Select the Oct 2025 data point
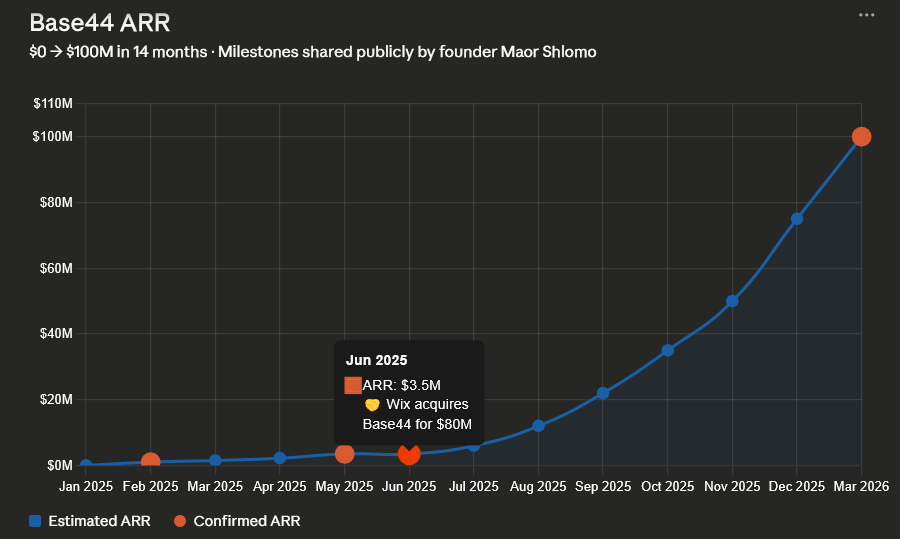This screenshot has height=539, width=900. 668,350
